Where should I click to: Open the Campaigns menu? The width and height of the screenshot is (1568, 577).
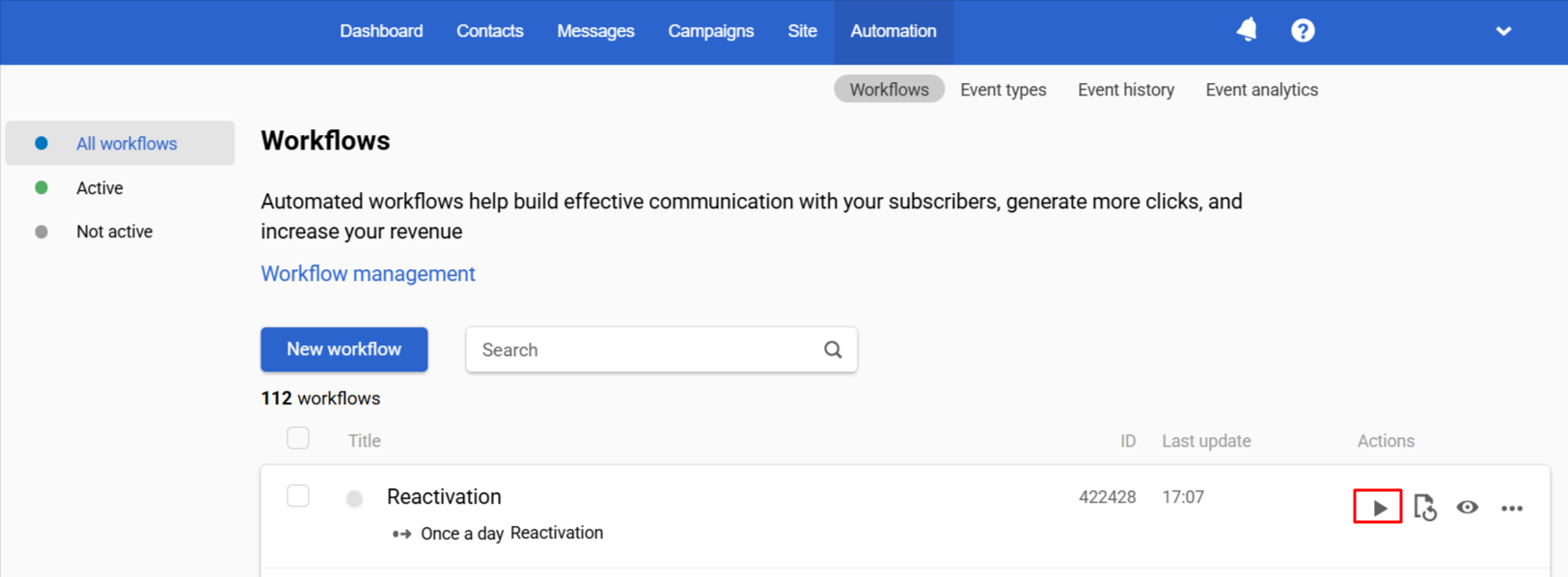click(711, 31)
